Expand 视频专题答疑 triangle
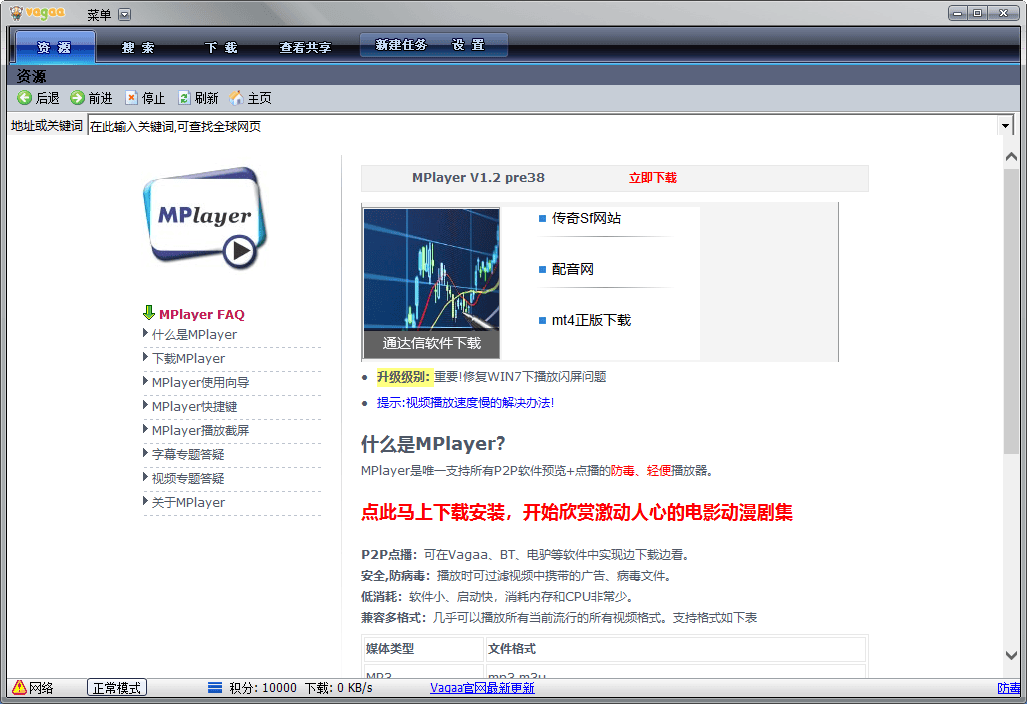The width and height of the screenshot is (1027, 704). 145,477
